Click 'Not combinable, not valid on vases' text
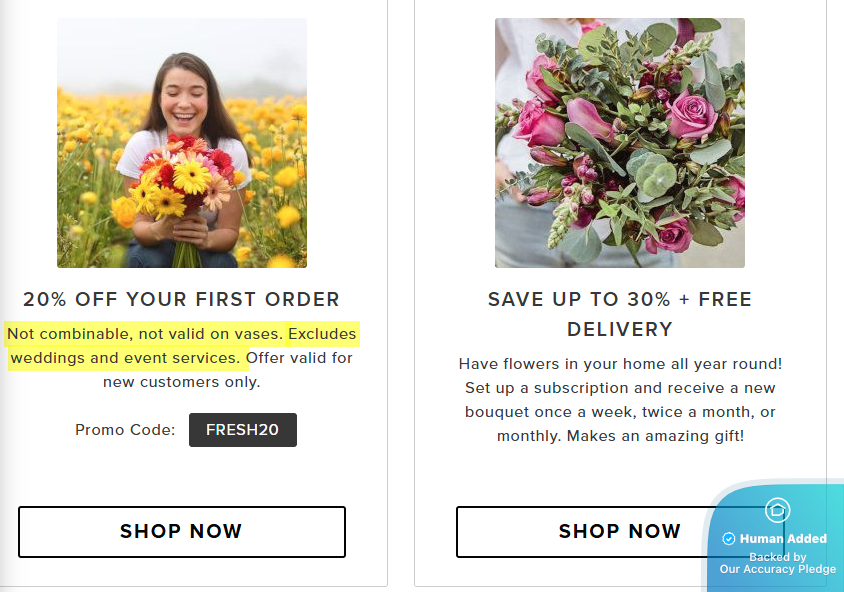 144,333
